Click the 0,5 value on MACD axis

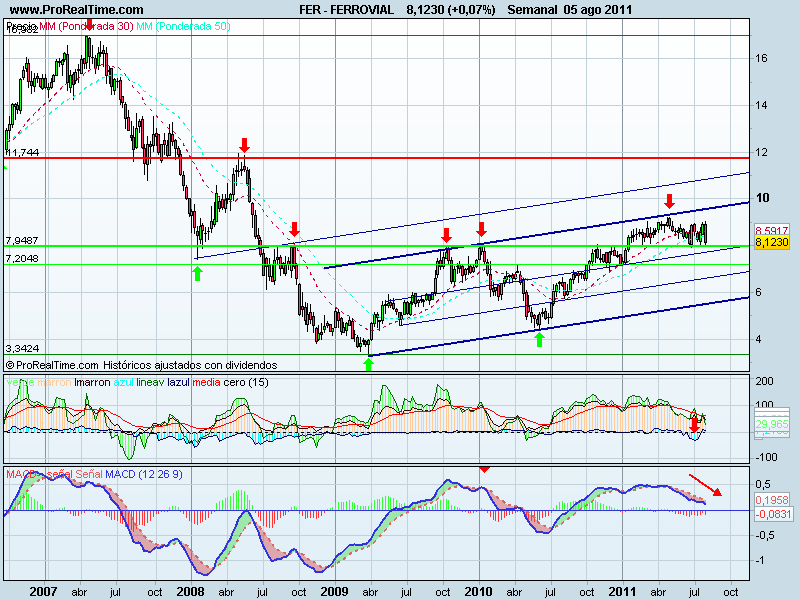(x=763, y=483)
